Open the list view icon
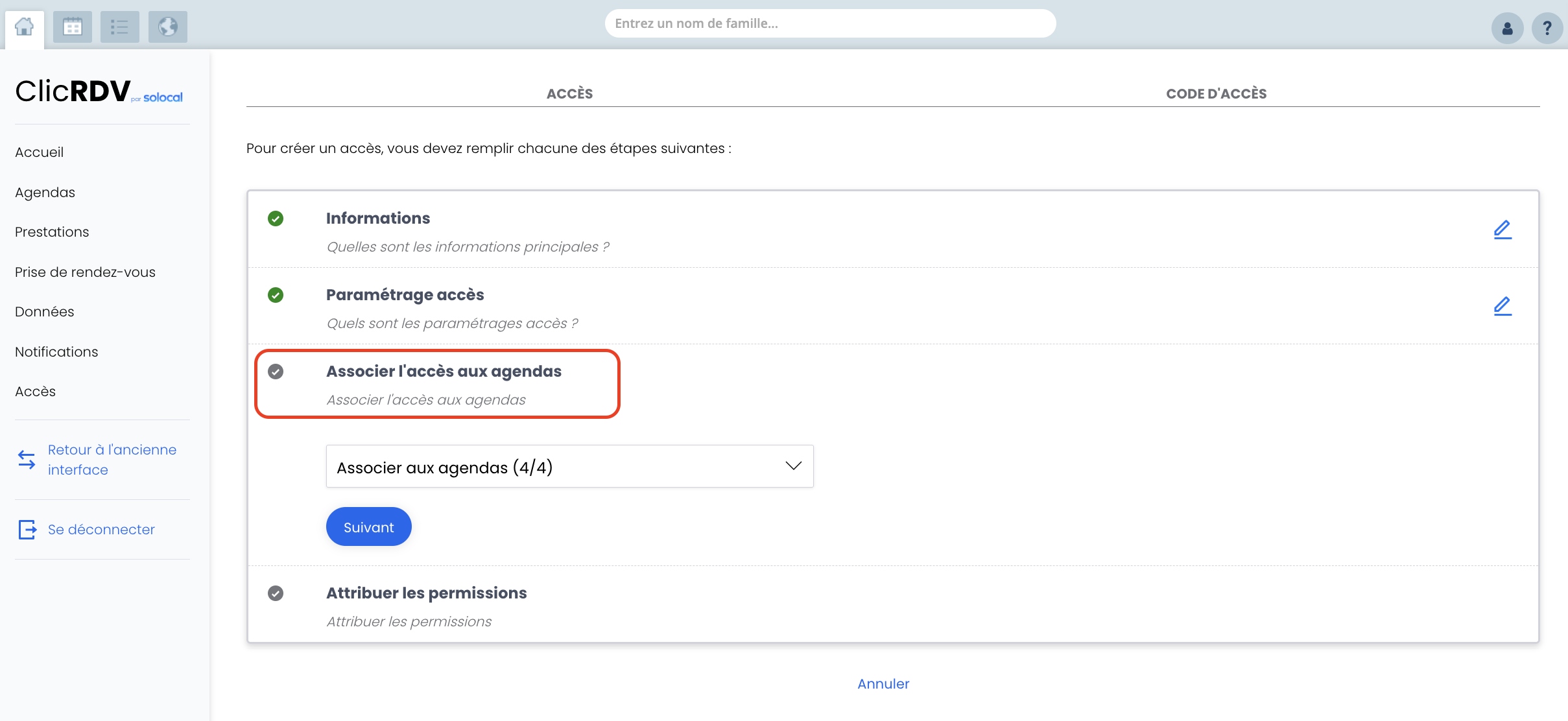This screenshot has width=1568, height=721. pos(120,27)
